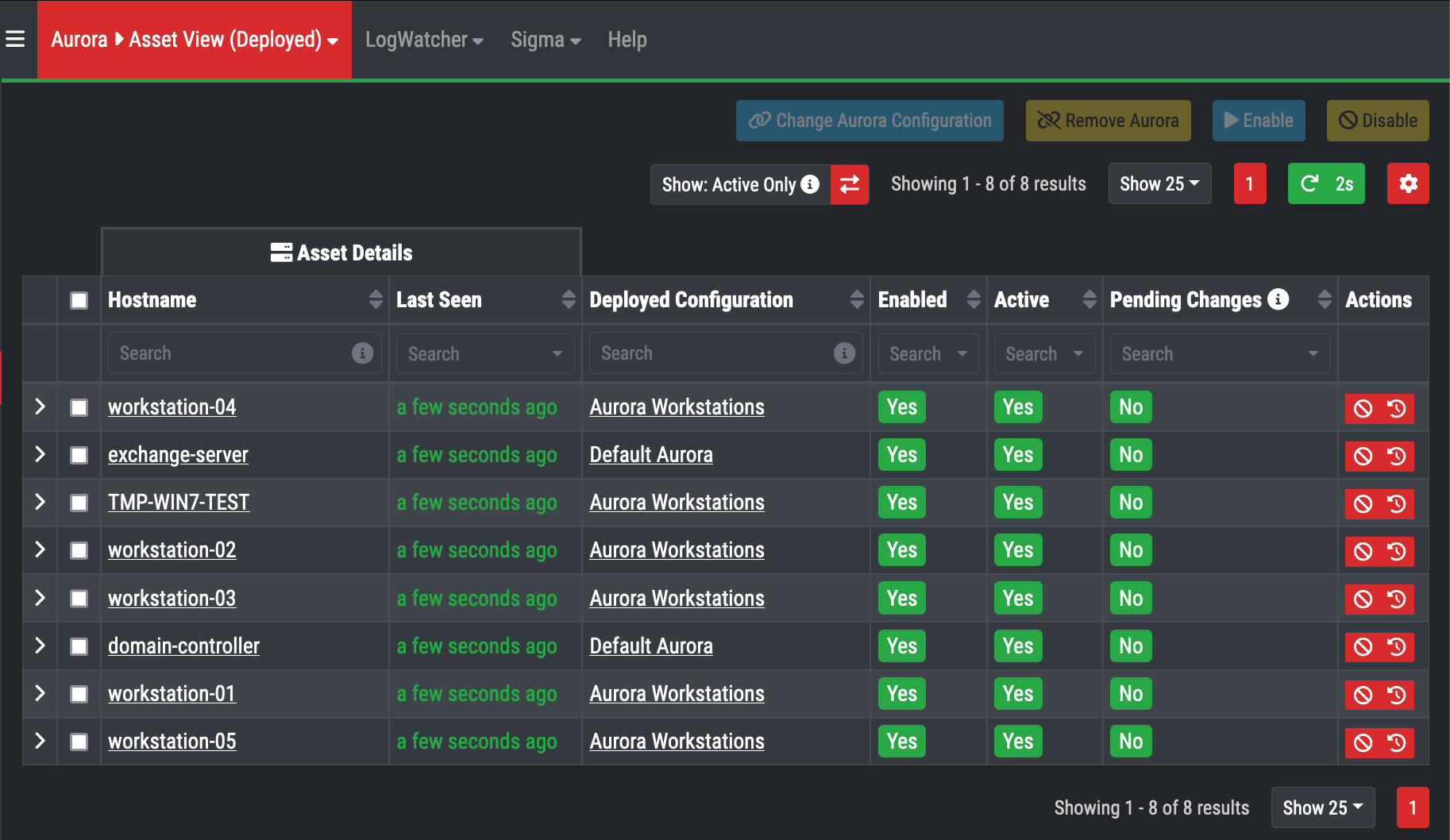
Task: Toggle the Active Only swap filter icon
Action: point(849,184)
